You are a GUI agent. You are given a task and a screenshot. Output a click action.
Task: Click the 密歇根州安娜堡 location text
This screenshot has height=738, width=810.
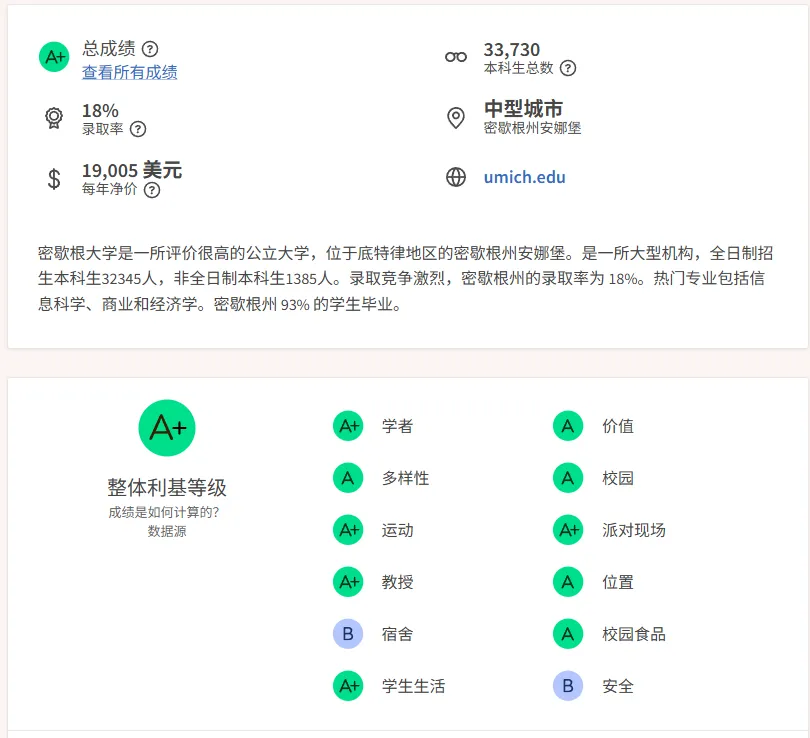(533, 128)
